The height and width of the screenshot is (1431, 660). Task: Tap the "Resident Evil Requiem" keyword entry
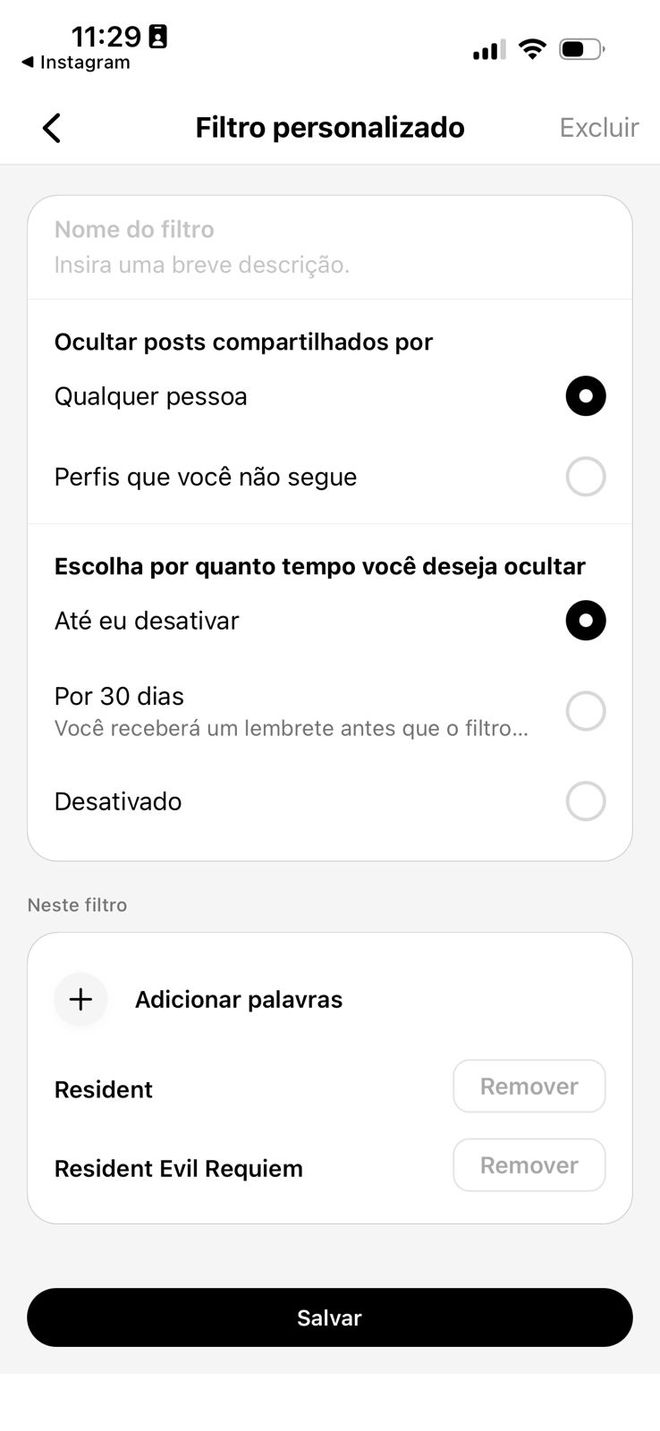[178, 1168]
